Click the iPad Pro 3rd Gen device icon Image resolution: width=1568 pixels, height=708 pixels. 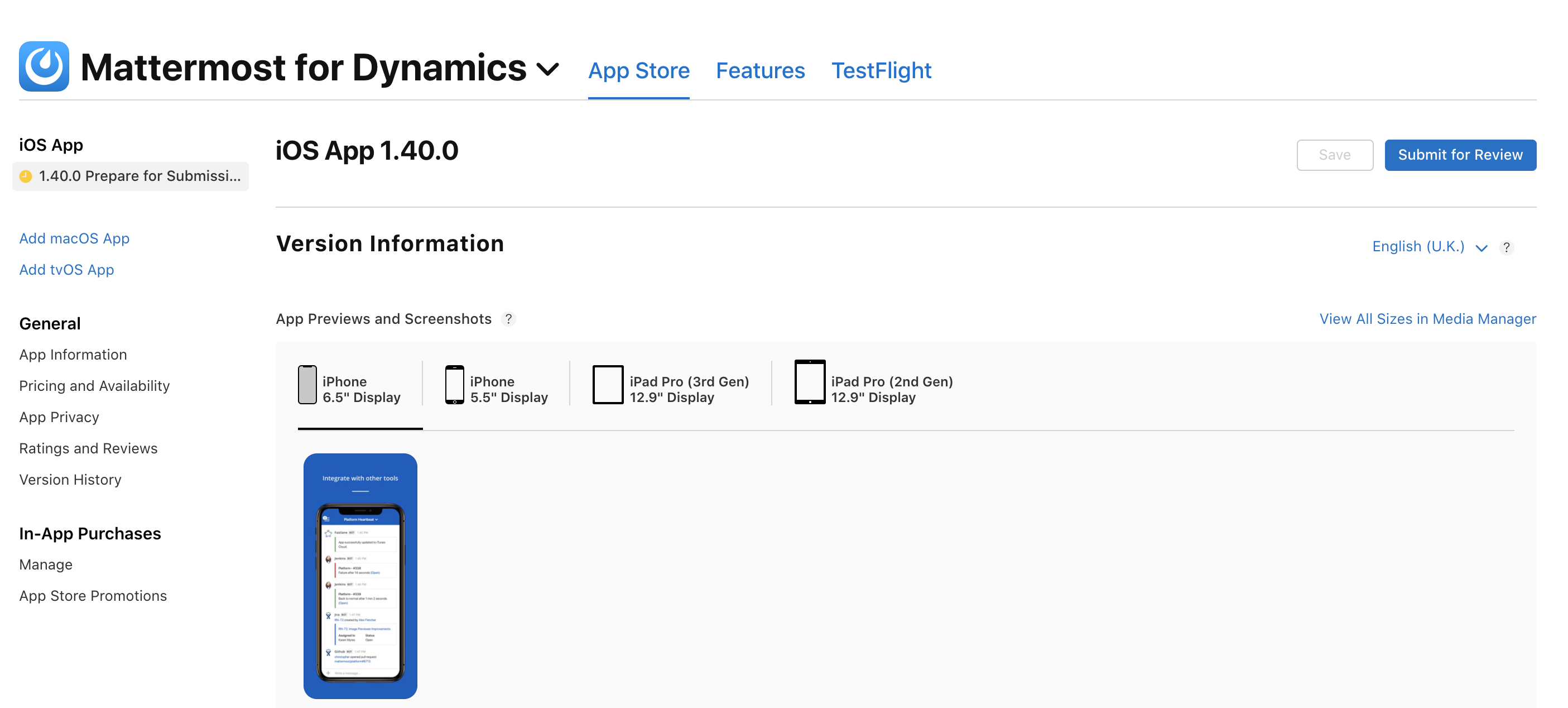pos(608,385)
